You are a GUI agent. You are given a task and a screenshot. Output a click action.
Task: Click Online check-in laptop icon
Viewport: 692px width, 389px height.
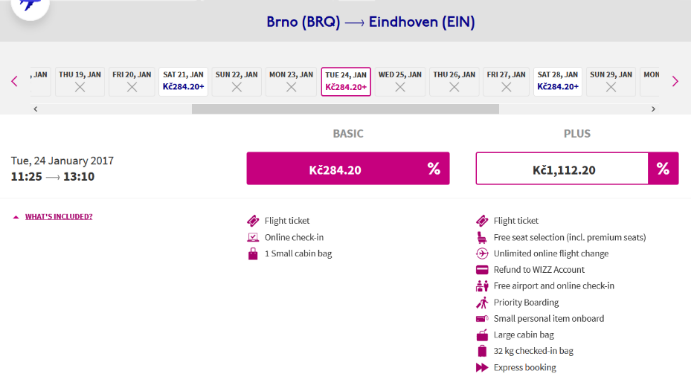253,238
